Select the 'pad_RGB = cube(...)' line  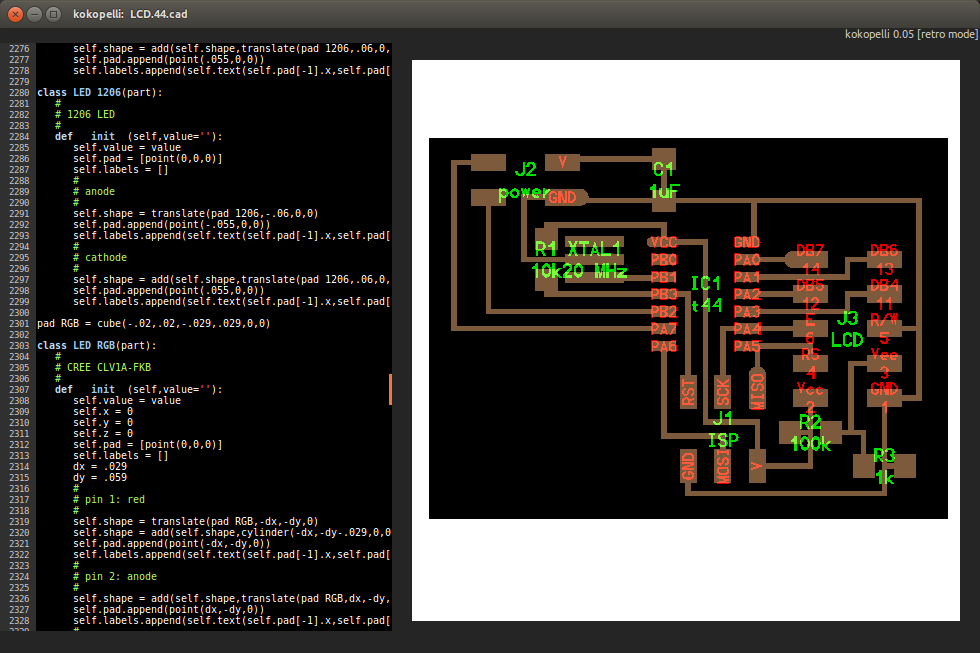point(154,324)
